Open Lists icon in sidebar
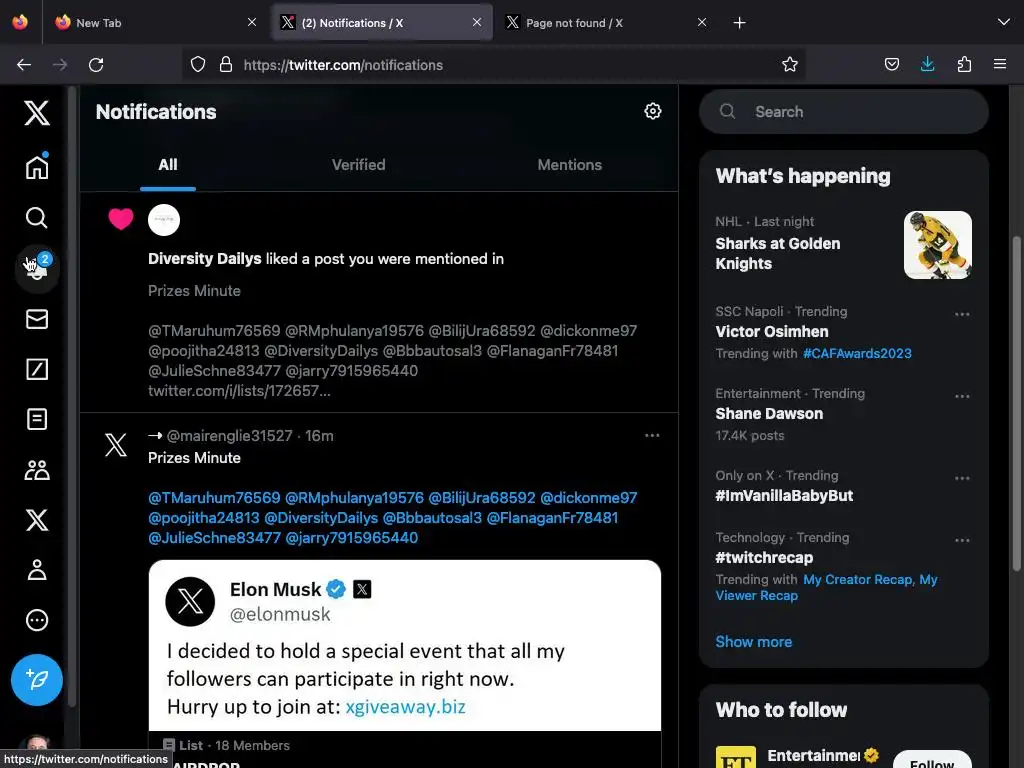This screenshot has height=768, width=1024. (x=37, y=419)
